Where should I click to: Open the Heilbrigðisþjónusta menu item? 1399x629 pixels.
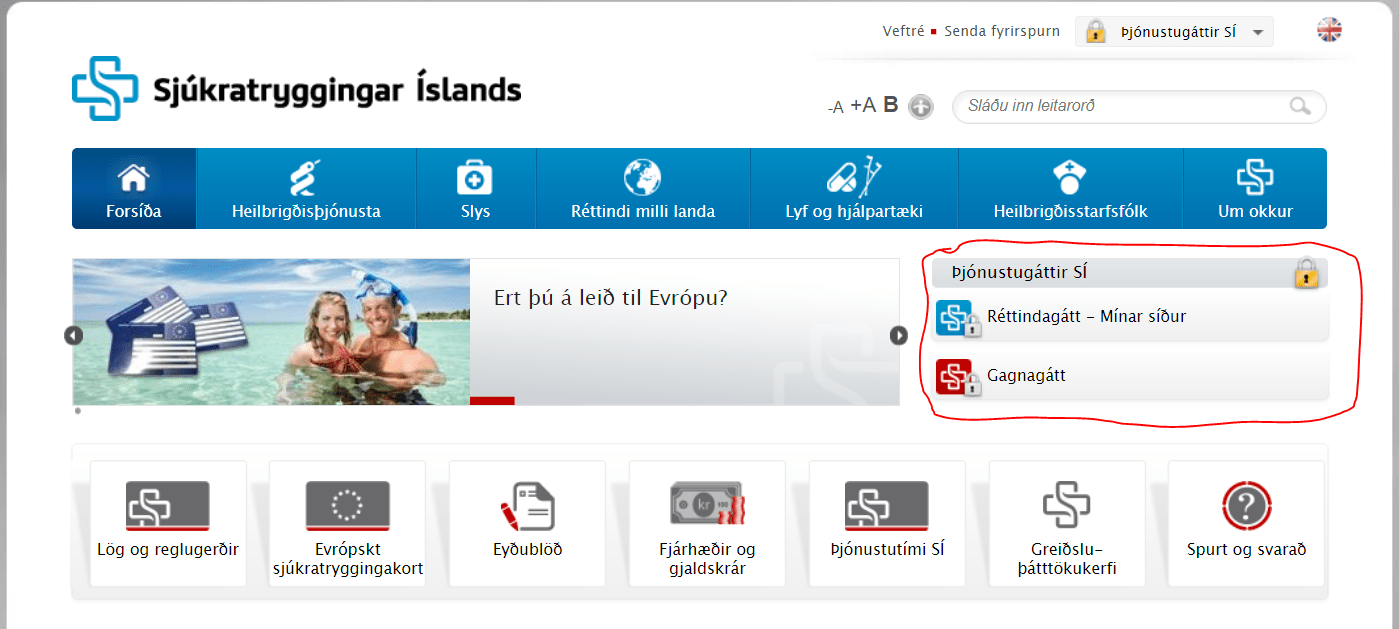click(306, 189)
